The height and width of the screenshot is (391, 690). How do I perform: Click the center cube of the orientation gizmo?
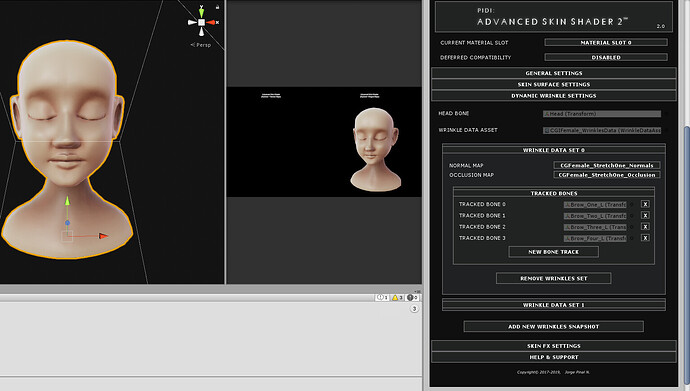pos(201,22)
